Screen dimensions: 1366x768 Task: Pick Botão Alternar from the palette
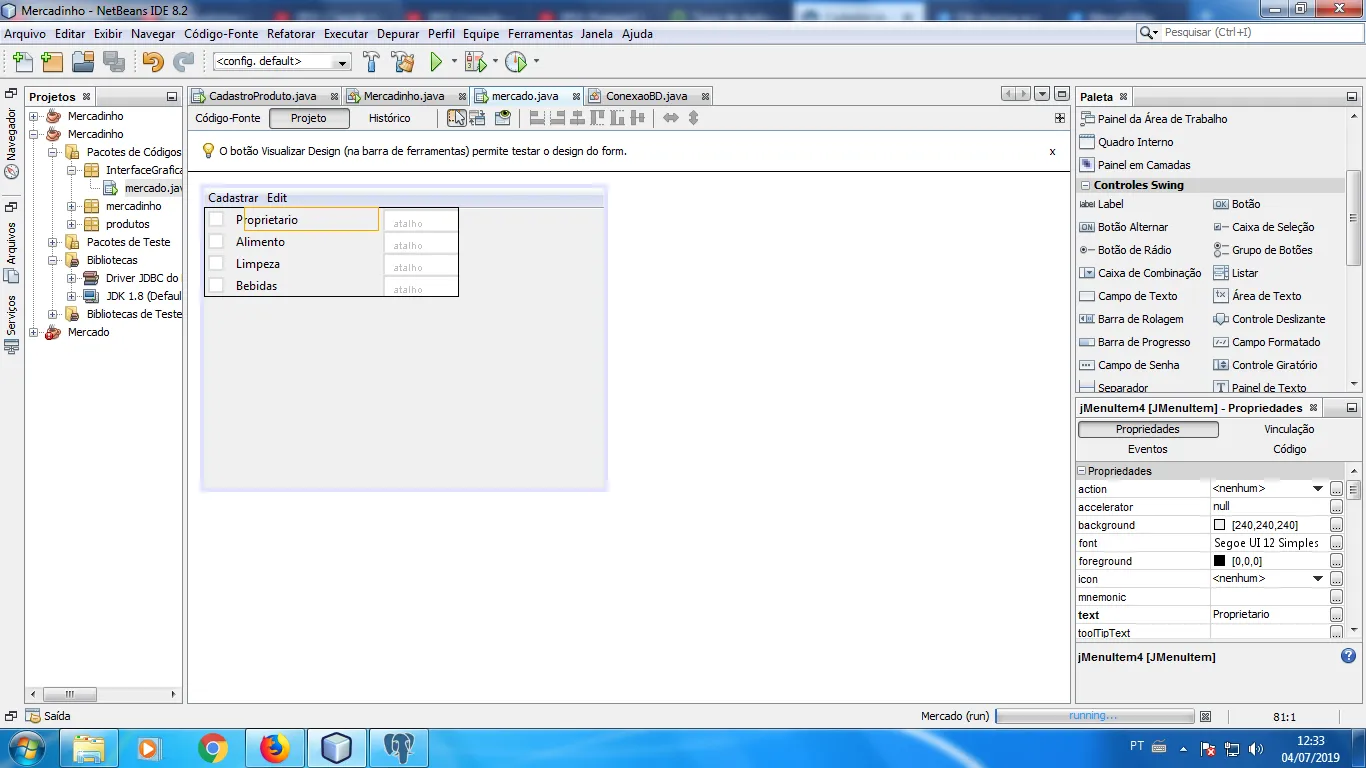coord(1124,227)
